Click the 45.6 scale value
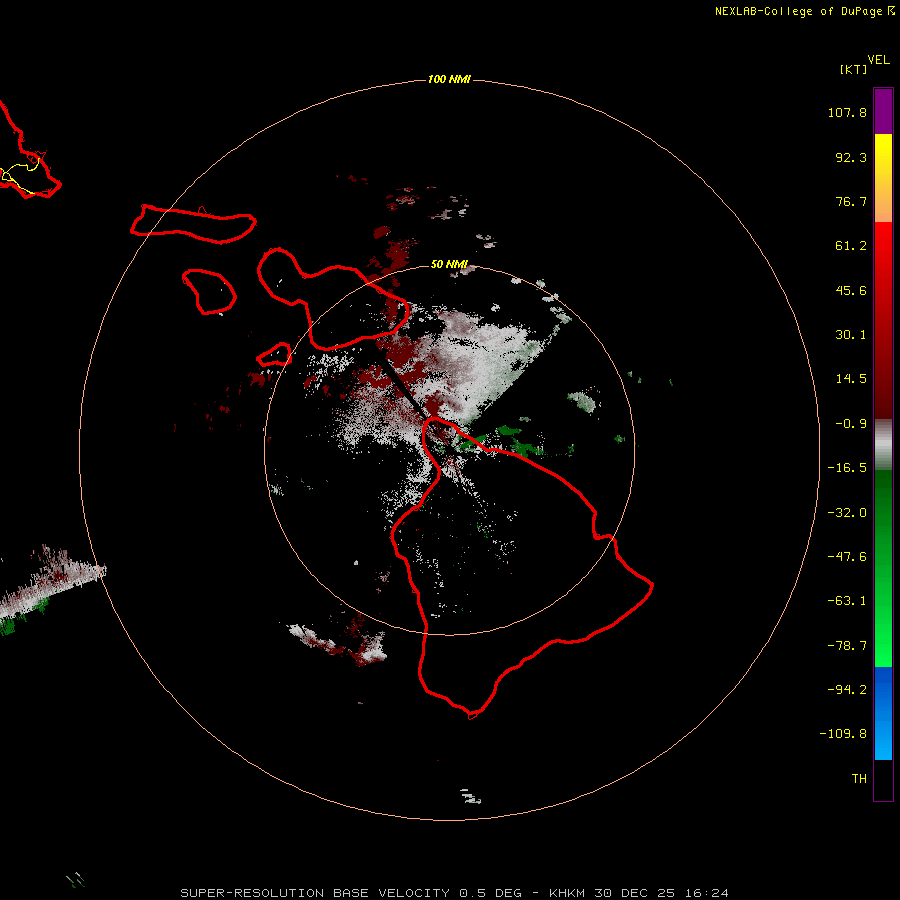This screenshot has width=900, height=900. pos(851,290)
